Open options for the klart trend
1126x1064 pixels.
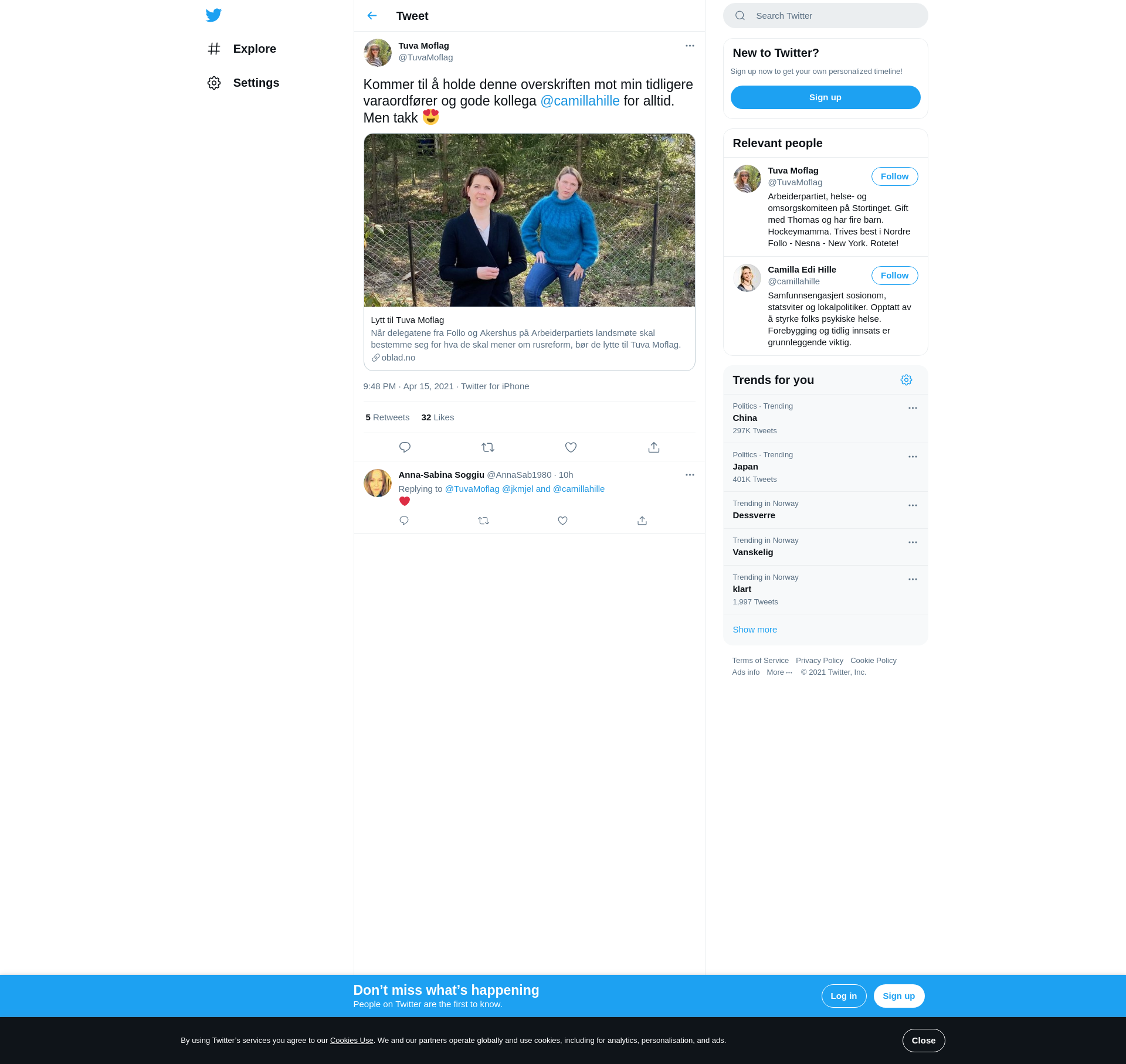coord(913,579)
